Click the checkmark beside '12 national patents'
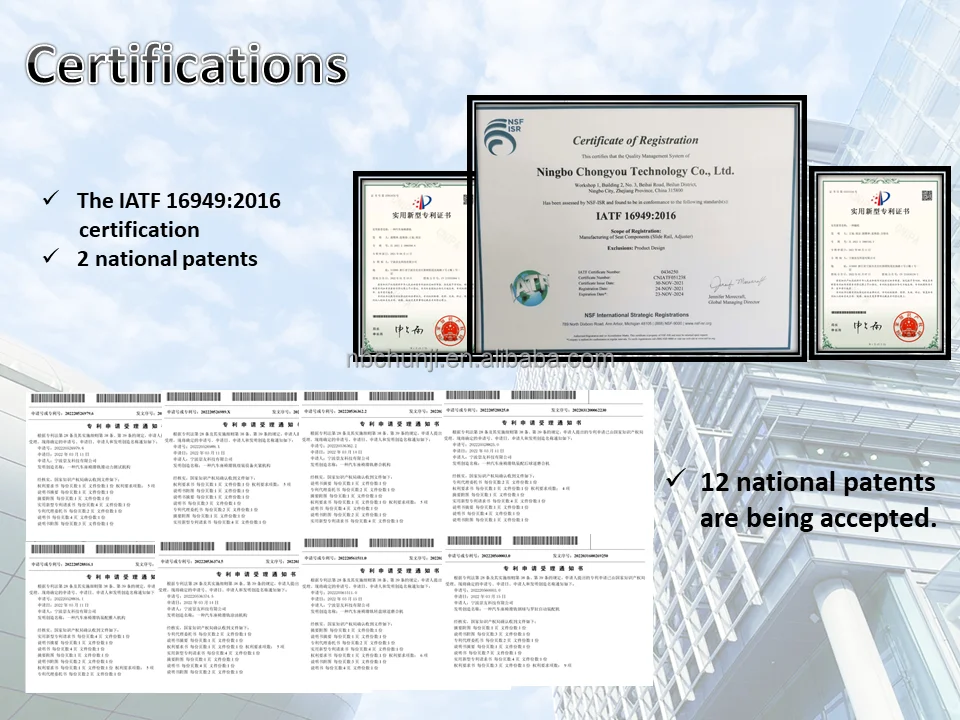The image size is (960, 720). pyautogui.click(x=675, y=478)
